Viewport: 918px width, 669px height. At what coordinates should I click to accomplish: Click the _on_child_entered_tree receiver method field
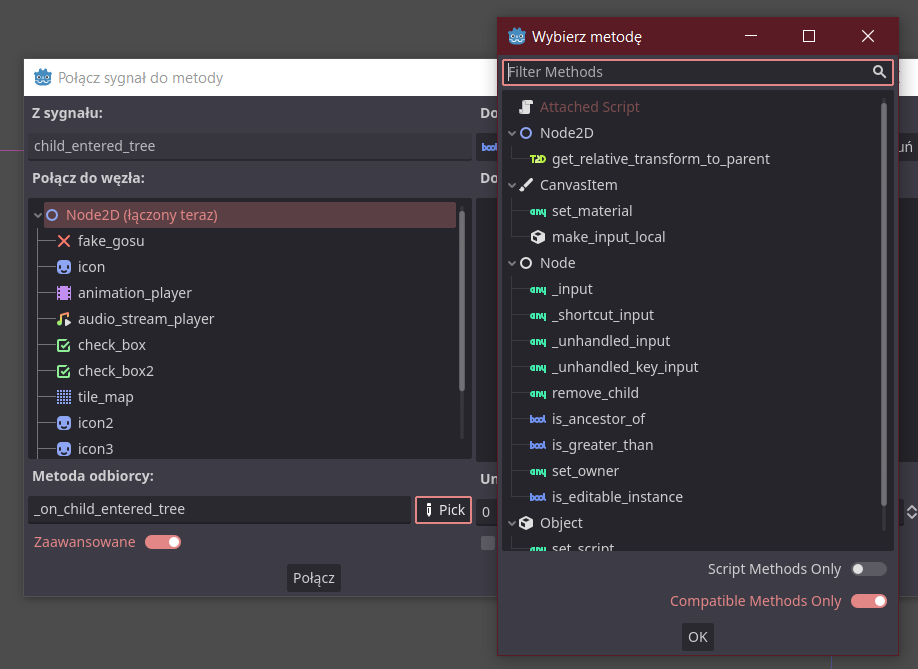pos(220,509)
